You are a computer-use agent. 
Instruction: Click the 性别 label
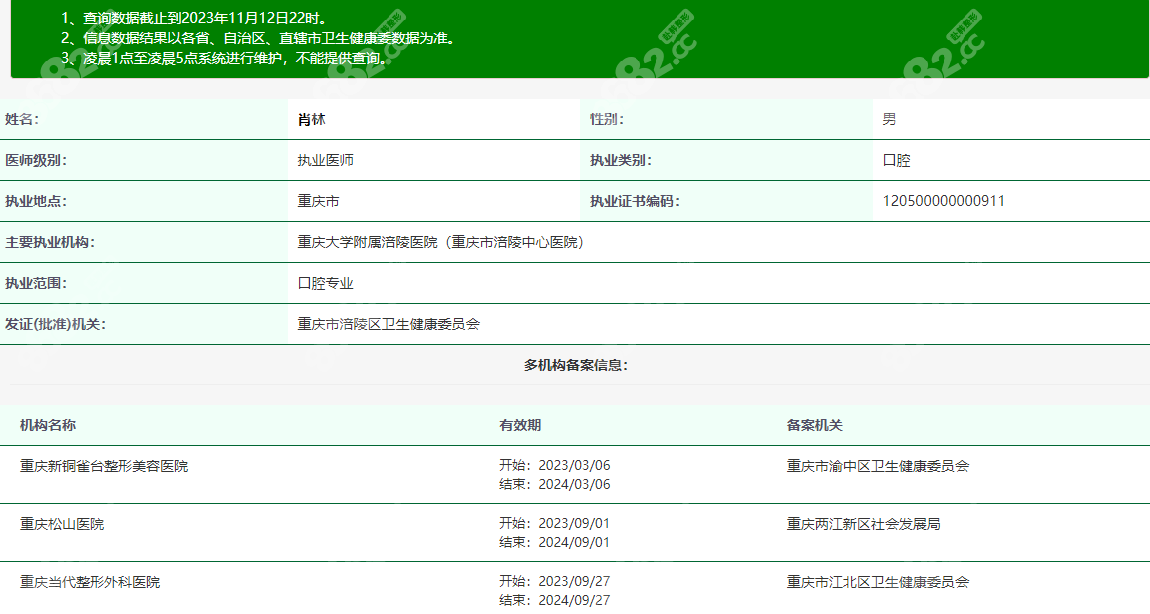pyautogui.click(x=607, y=120)
